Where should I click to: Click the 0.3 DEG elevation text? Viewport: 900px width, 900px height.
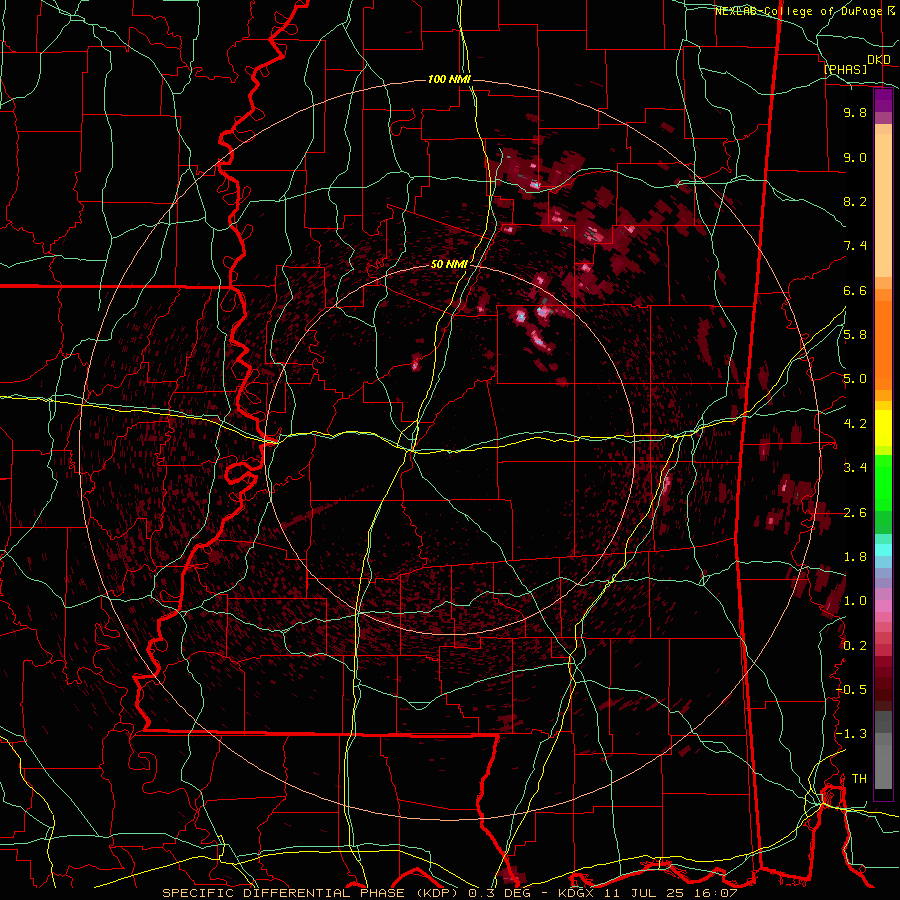[501, 893]
